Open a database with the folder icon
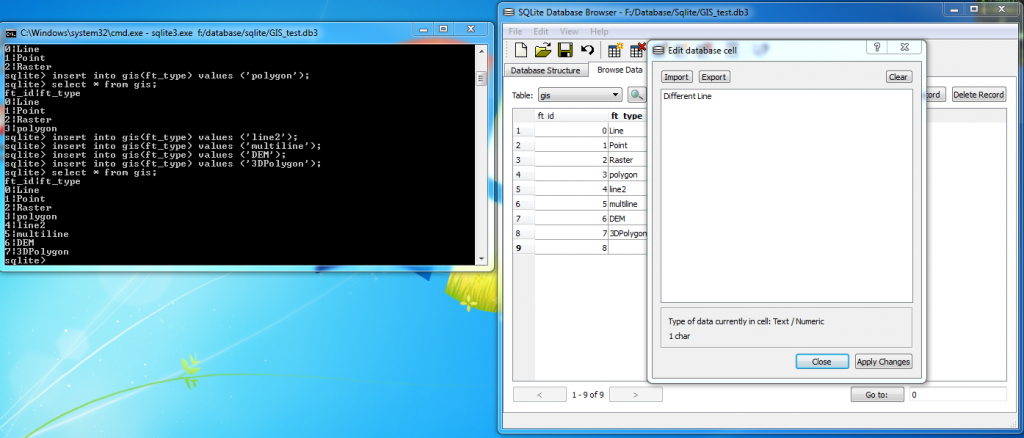The height and width of the screenshot is (438, 1024). point(543,50)
